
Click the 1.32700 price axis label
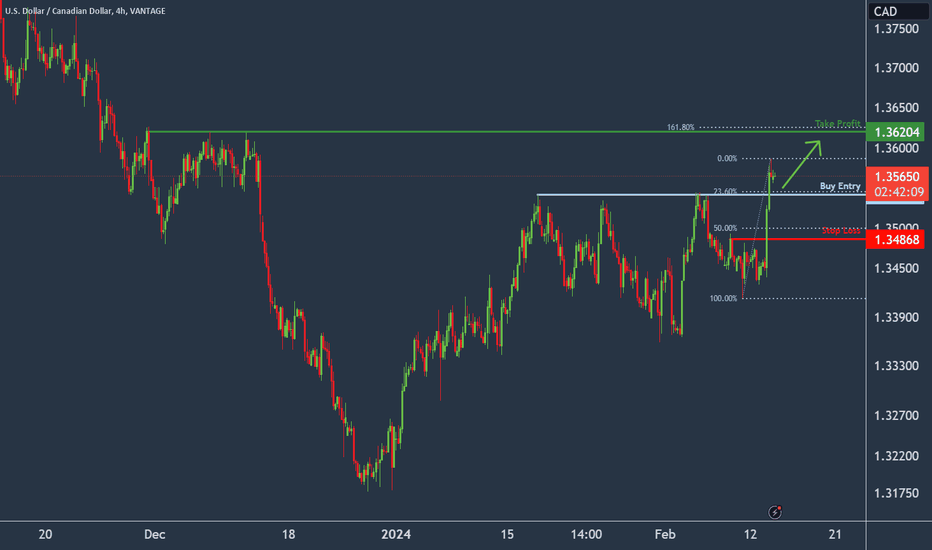pyautogui.click(x=896, y=415)
